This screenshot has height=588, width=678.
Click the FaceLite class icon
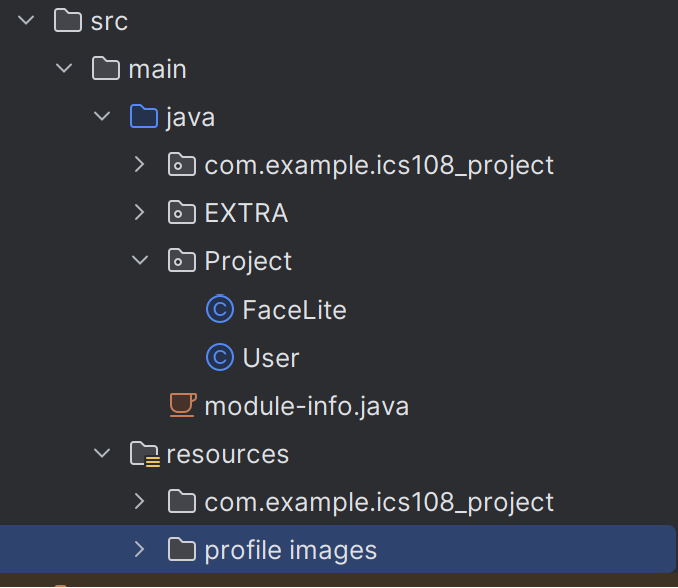pyautogui.click(x=219, y=310)
